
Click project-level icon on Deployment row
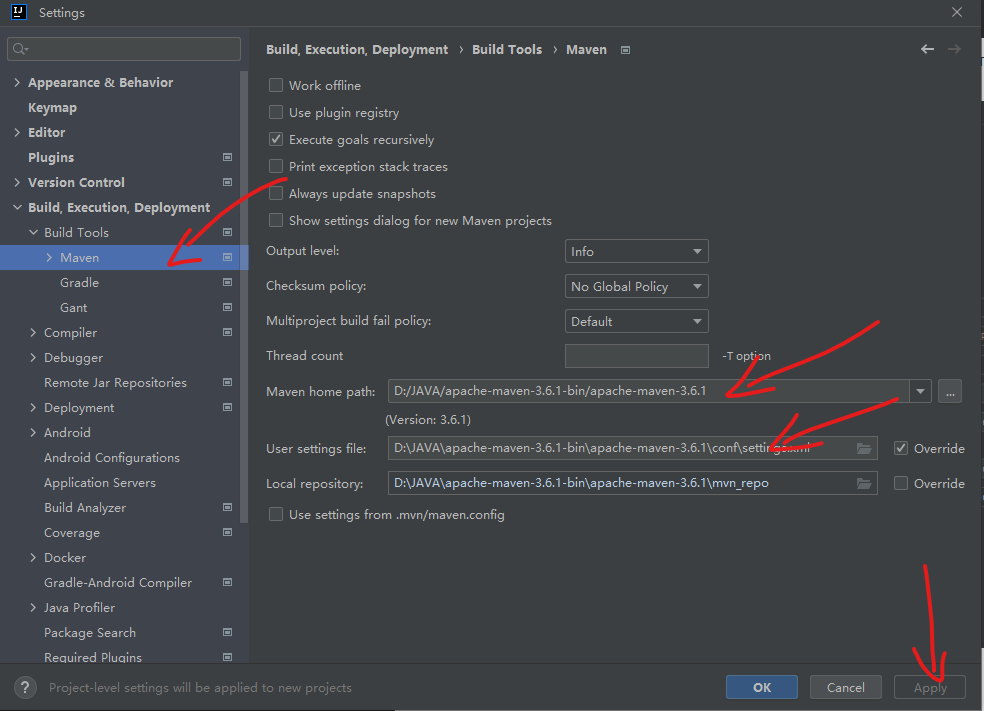click(x=228, y=407)
